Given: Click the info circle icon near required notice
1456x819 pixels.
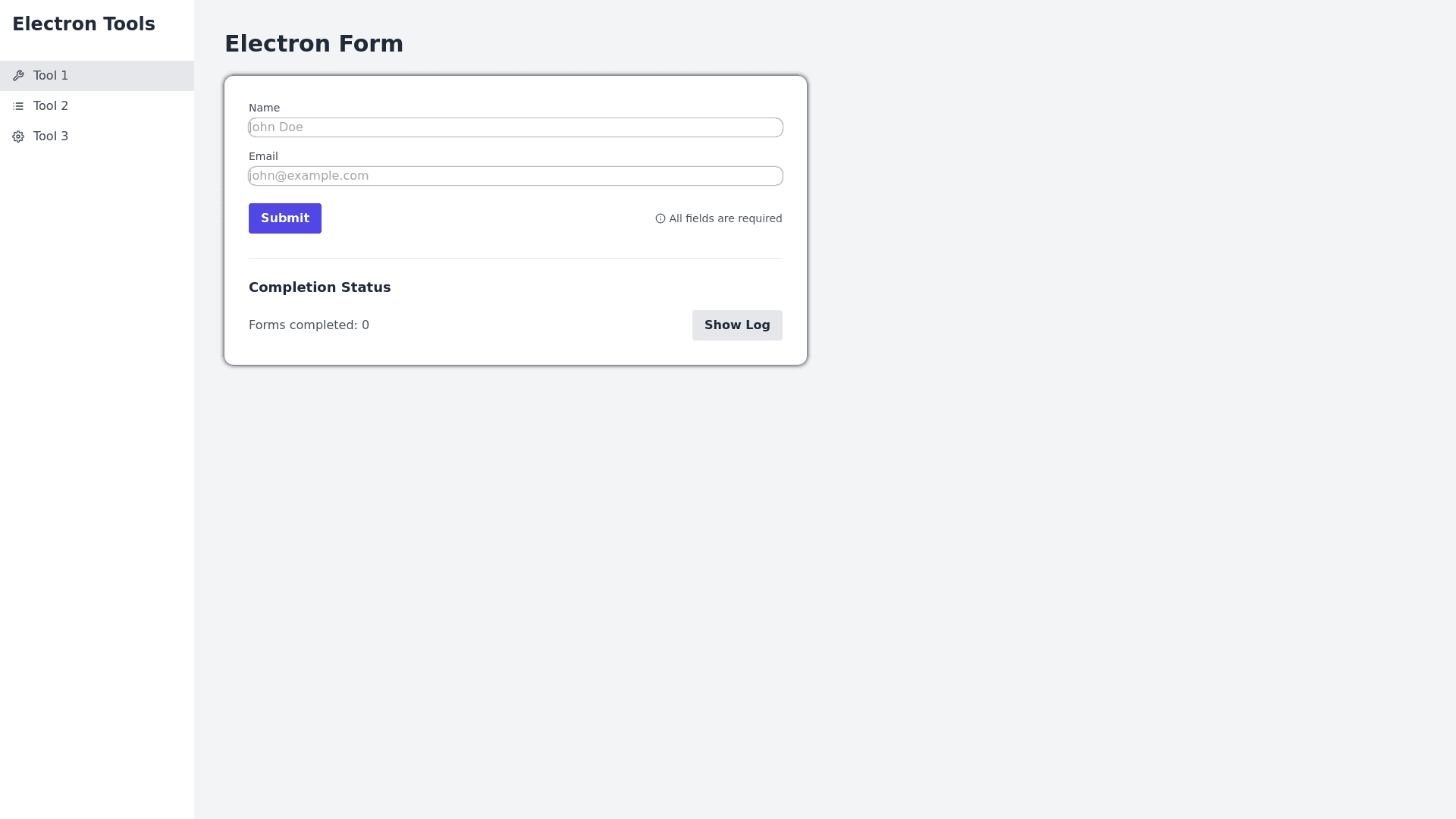Looking at the screenshot, I should [x=661, y=218].
